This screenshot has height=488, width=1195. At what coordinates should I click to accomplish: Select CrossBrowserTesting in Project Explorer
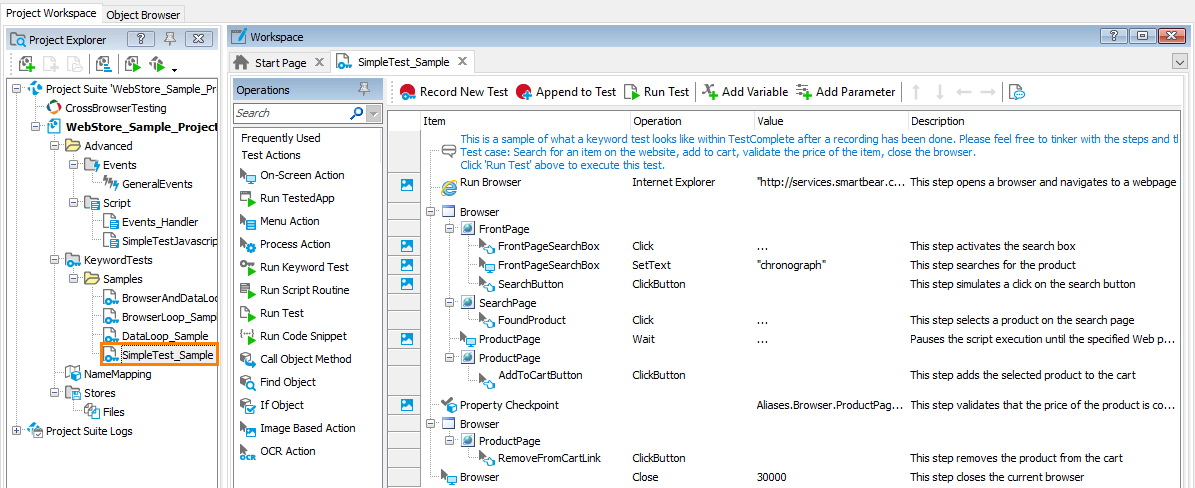105,108
